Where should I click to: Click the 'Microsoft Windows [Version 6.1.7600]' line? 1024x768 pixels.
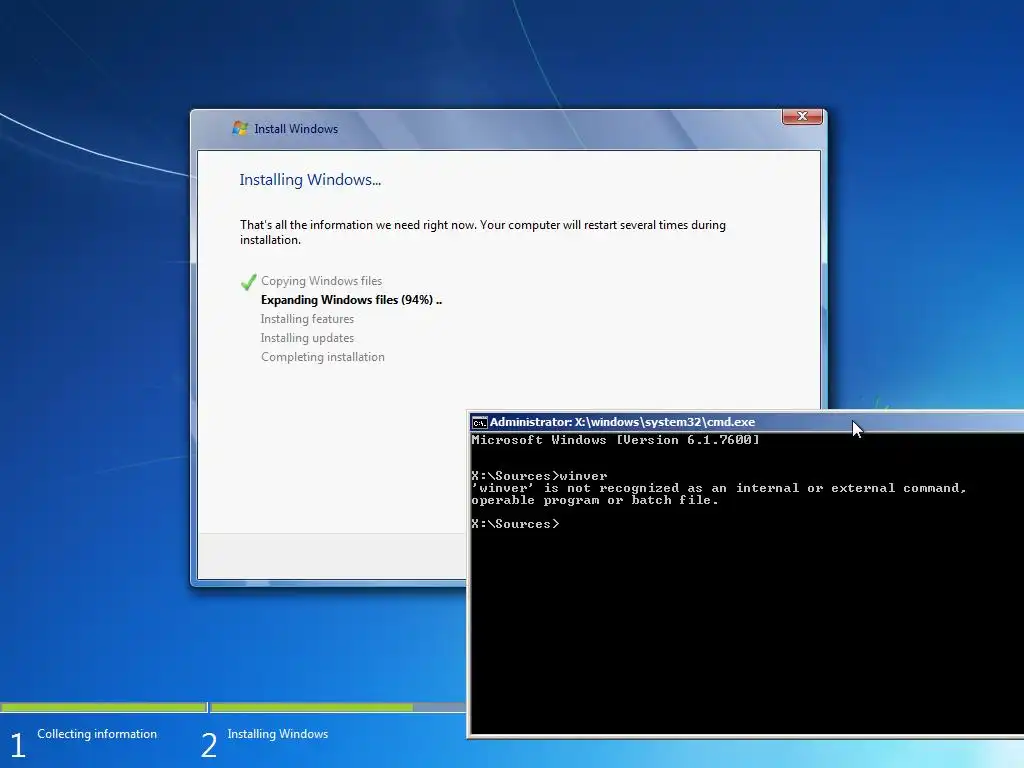tap(615, 440)
